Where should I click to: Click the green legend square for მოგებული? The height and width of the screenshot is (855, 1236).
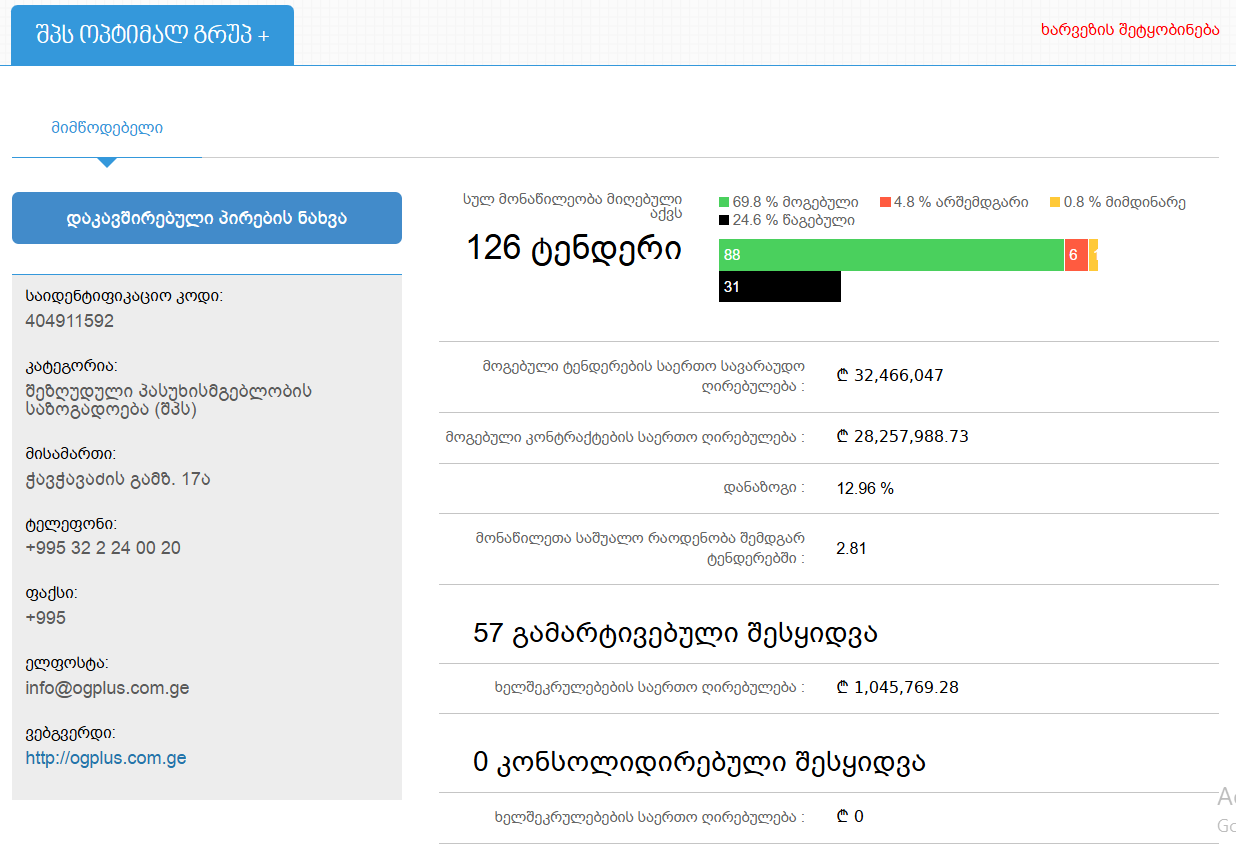[724, 202]
